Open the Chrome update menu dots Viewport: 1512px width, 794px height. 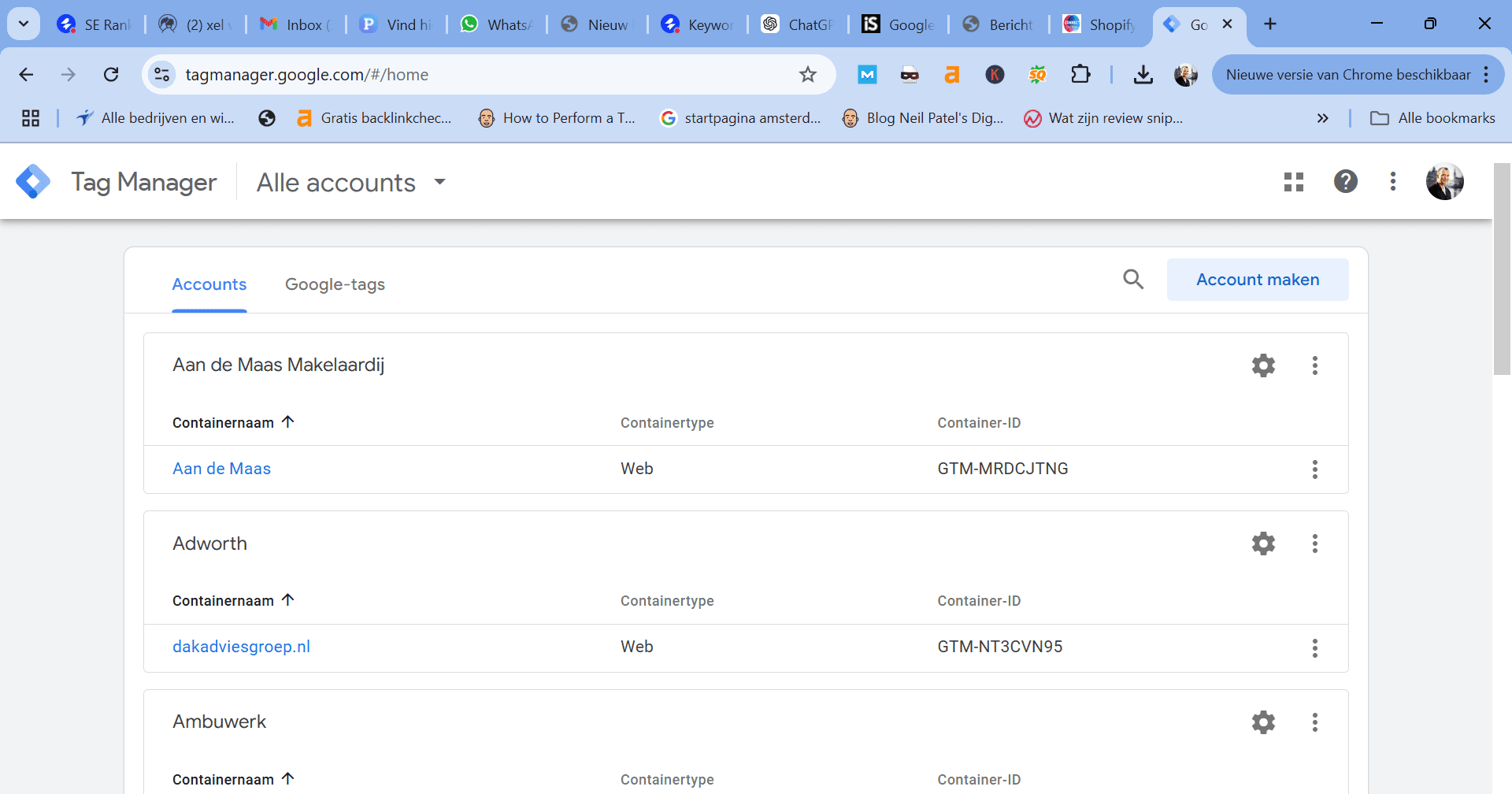point(1486,75)
